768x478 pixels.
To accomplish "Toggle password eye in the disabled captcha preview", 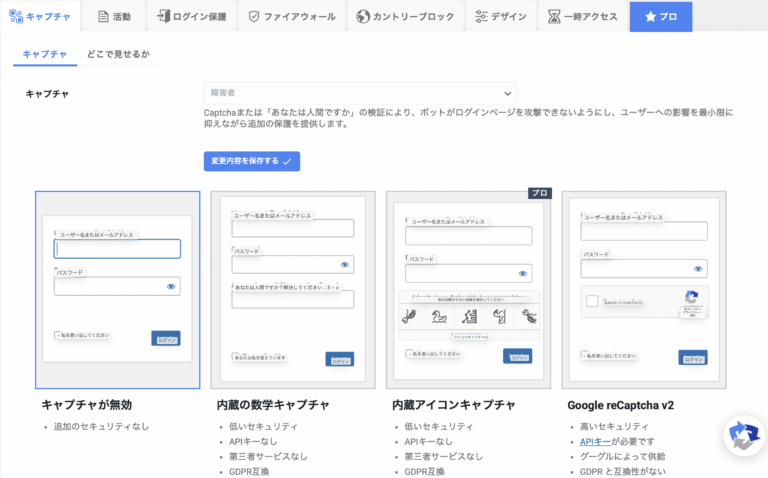I will tap(171, 287).
